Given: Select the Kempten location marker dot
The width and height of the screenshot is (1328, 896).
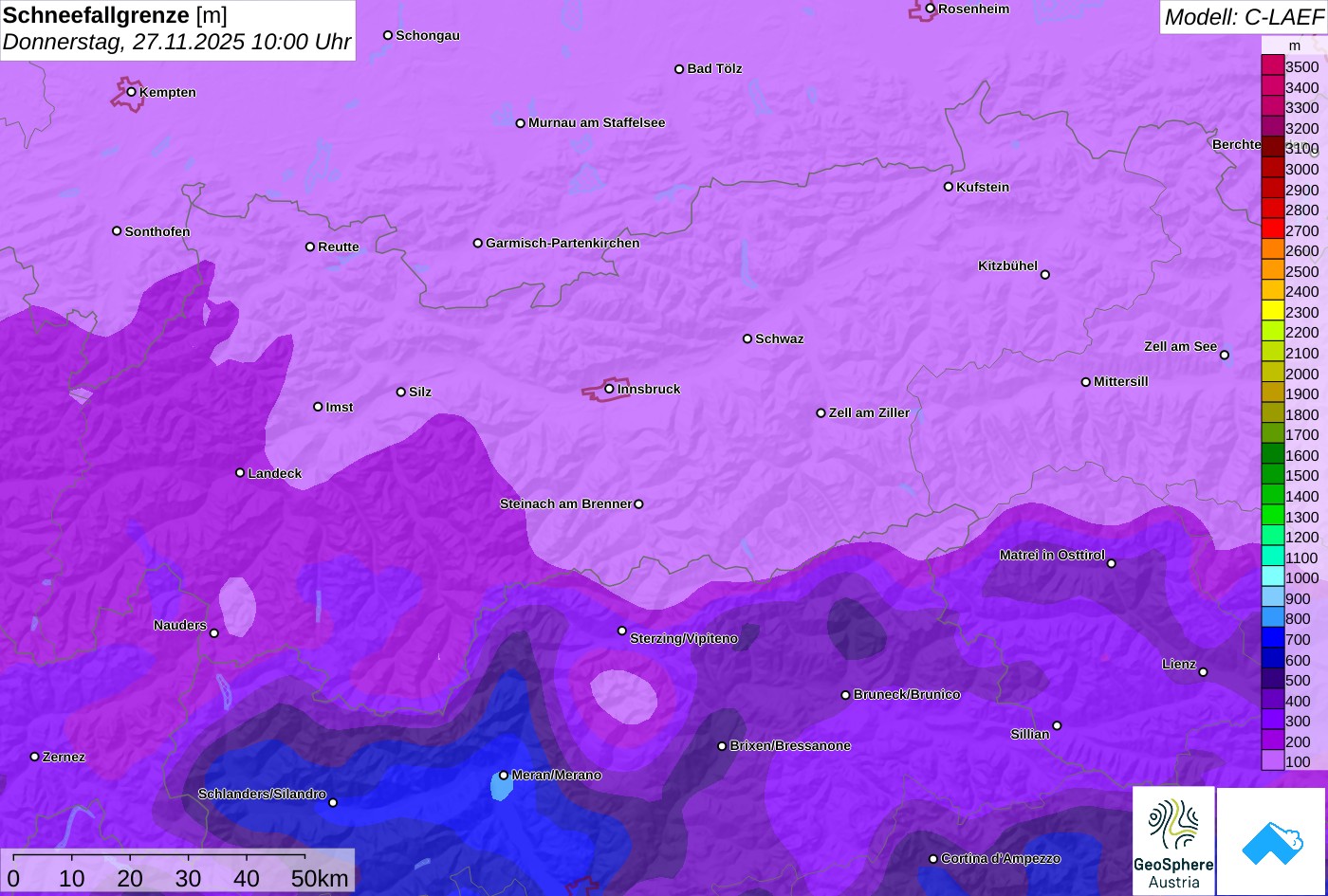Looking at the screenshot, I should [x=132, y=91].
